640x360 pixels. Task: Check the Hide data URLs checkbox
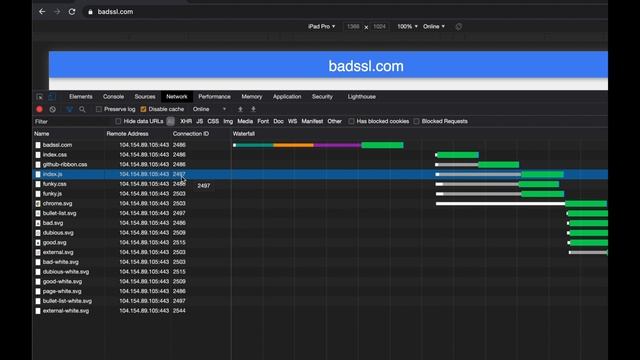point(118,121)
